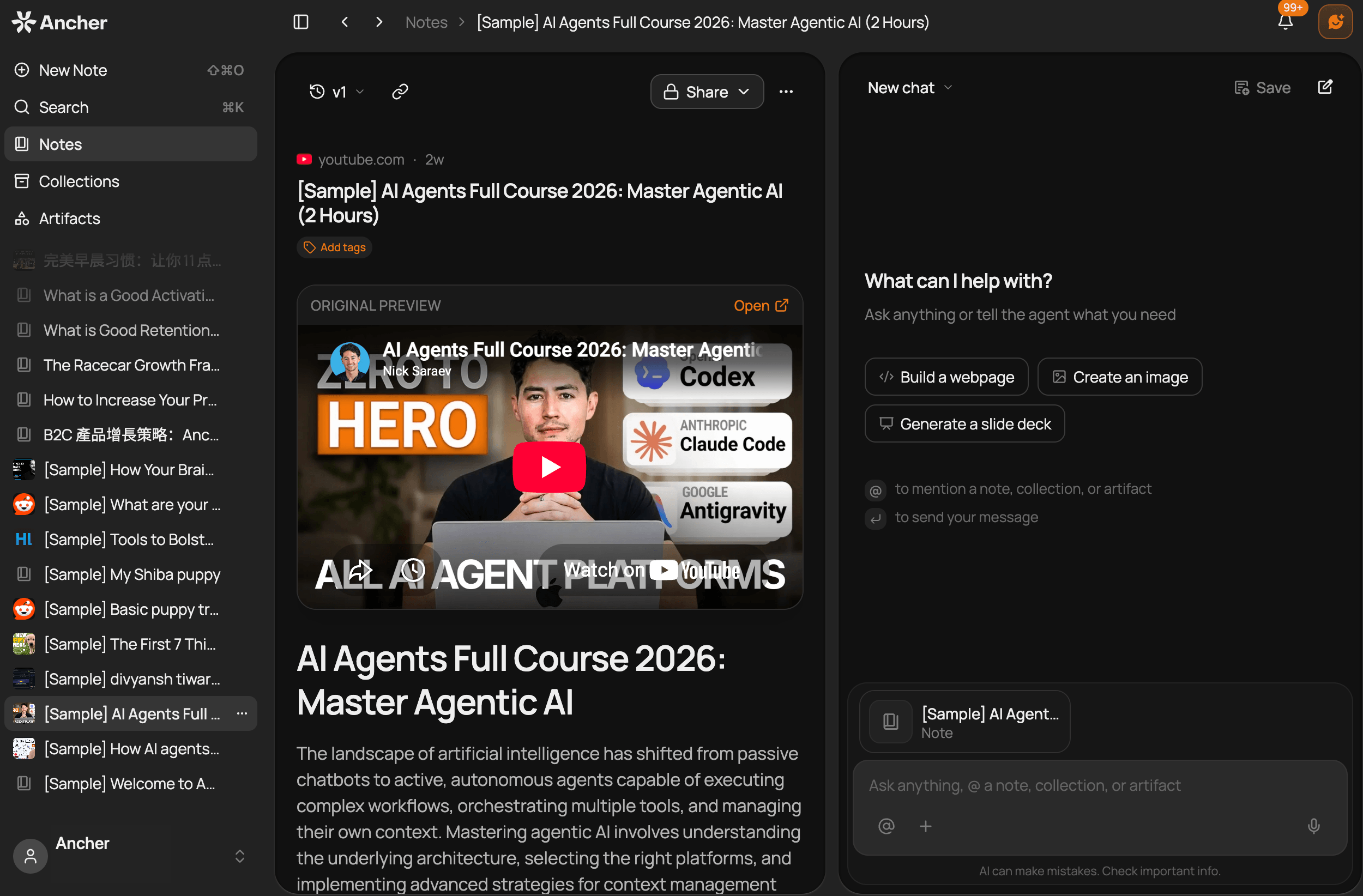Open options for '[Sample] AI Agents Full' note
The image size is (1363, 896).
pyautogui.click(x=242, y=713)
